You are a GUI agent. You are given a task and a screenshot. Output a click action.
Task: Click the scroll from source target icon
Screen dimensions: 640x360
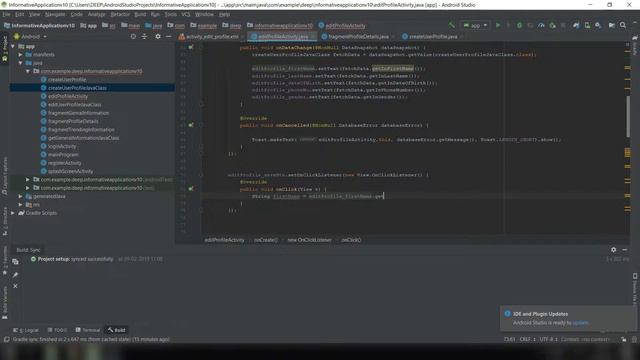tap(133, 36)
